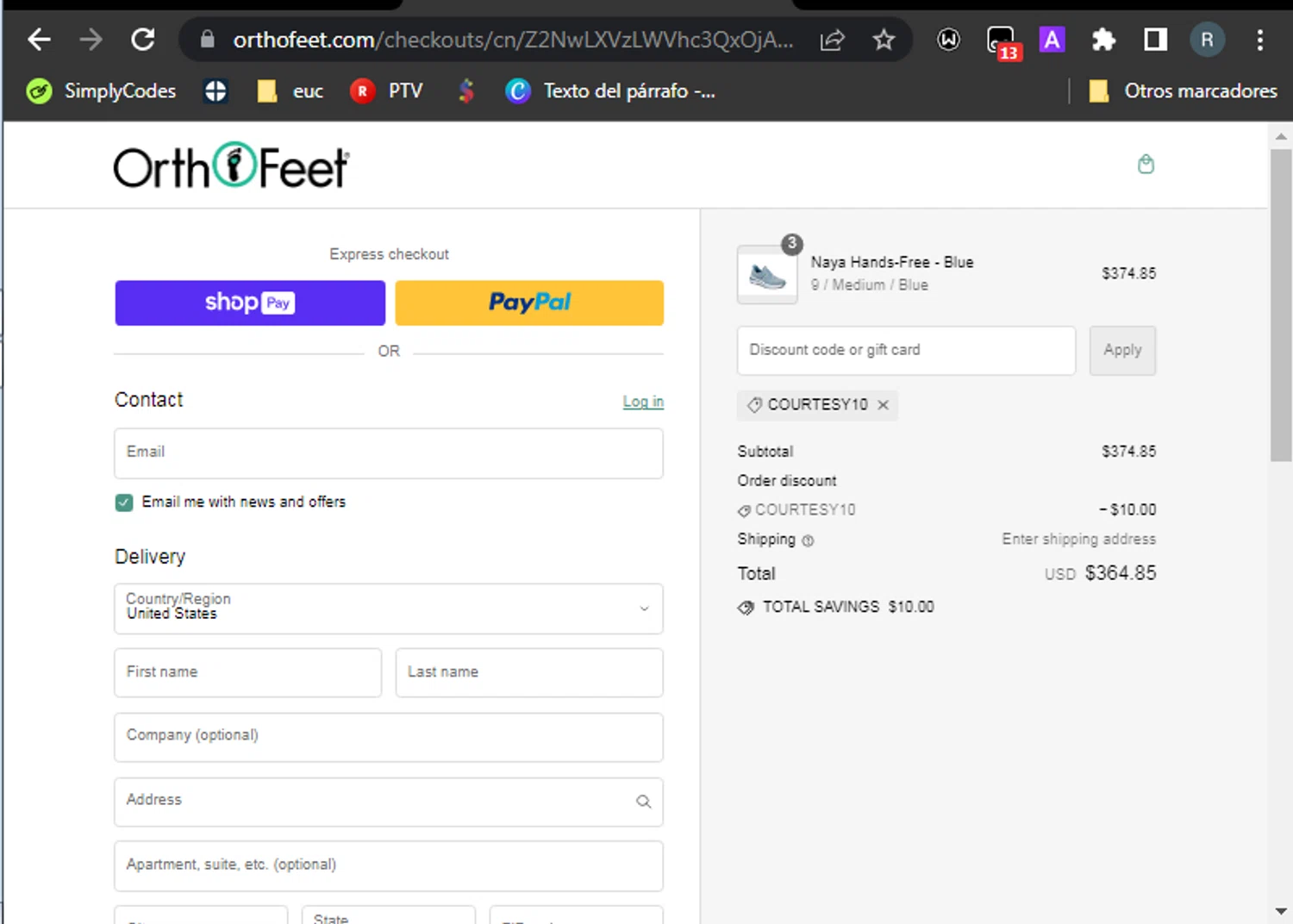Open the dollar-sign bookmark icon
1293x924 pixels.
coord(465,91)
